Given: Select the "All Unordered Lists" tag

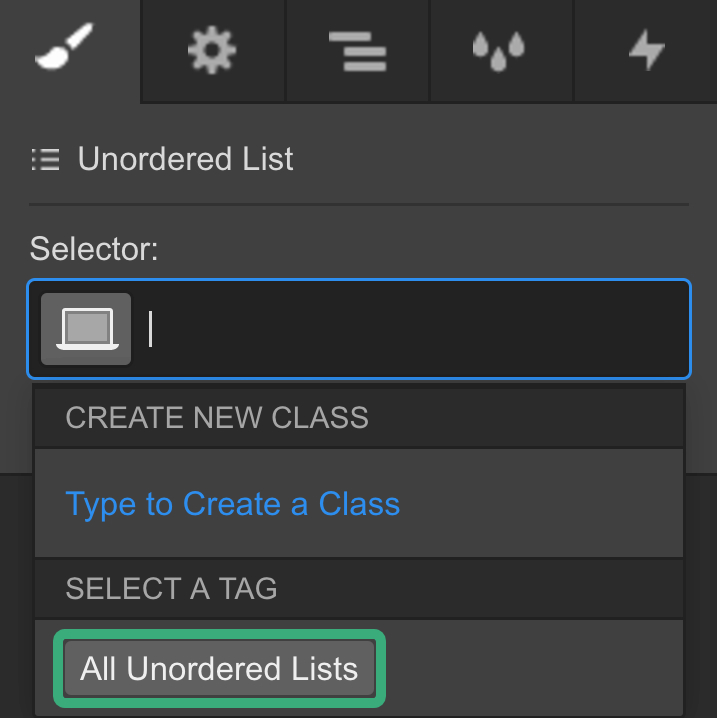Looking at the screenshot, I should click(x=219, y=668).
